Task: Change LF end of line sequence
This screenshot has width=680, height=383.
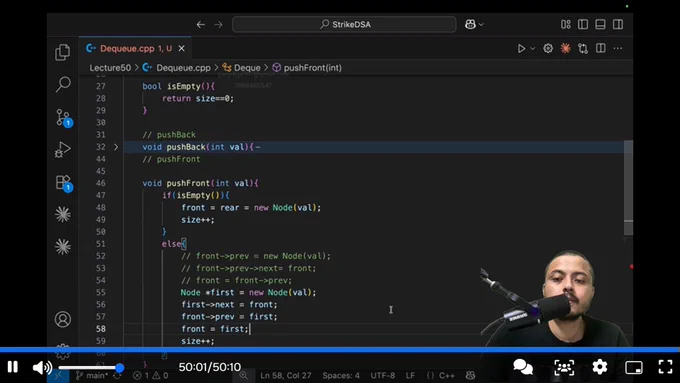Action: (x=410, y=376)
